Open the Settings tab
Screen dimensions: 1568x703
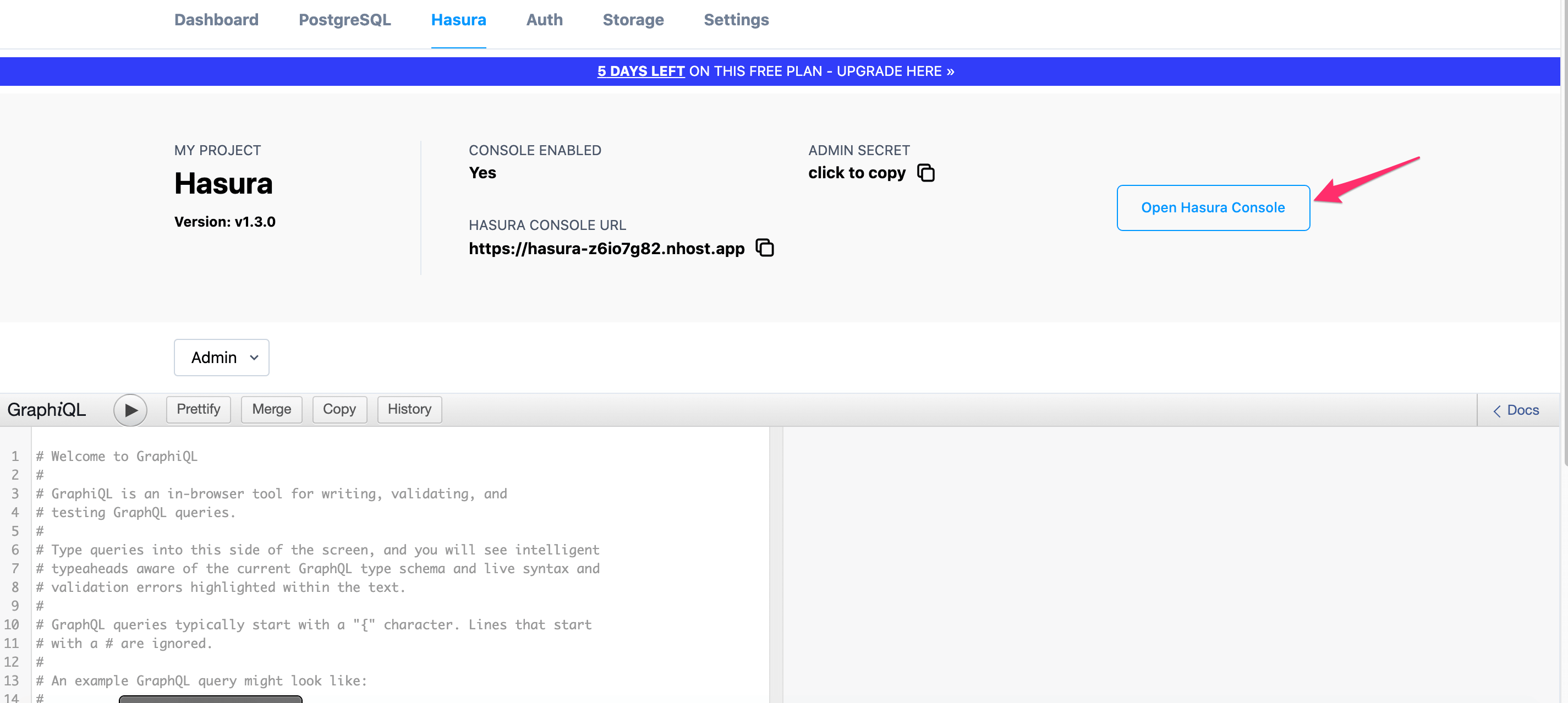point(736,19)
